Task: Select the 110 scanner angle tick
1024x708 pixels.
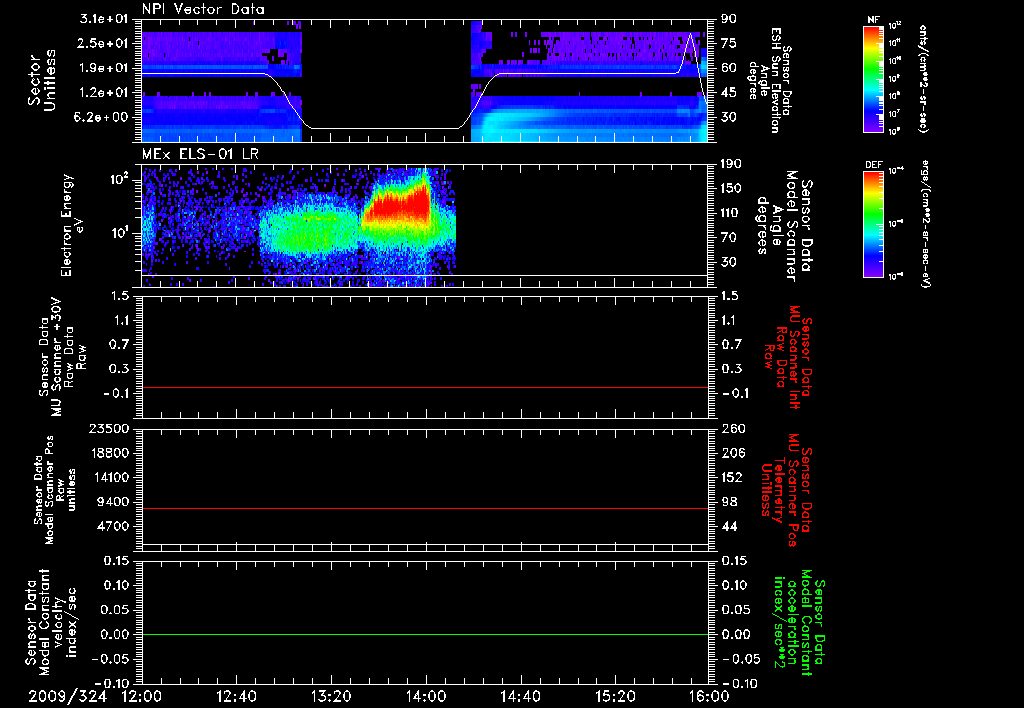Action: 731,213
